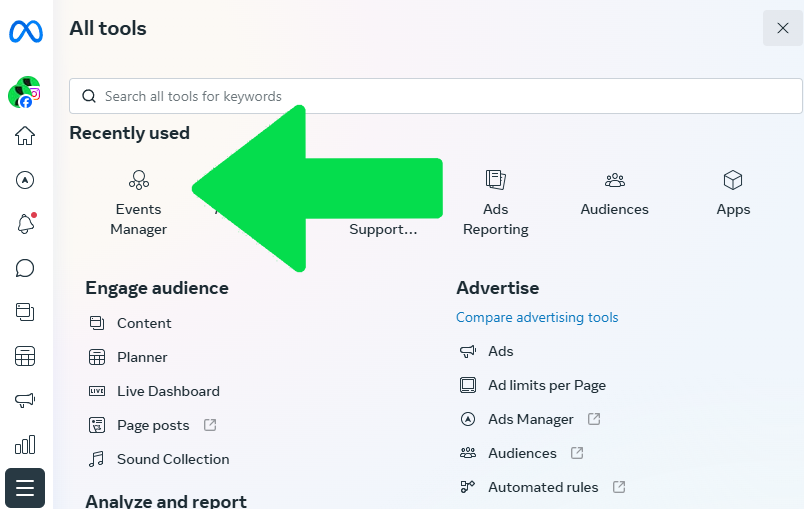Open Ads Reporting tool
This screenshot has height=509, width=808.
click(495, 201)
